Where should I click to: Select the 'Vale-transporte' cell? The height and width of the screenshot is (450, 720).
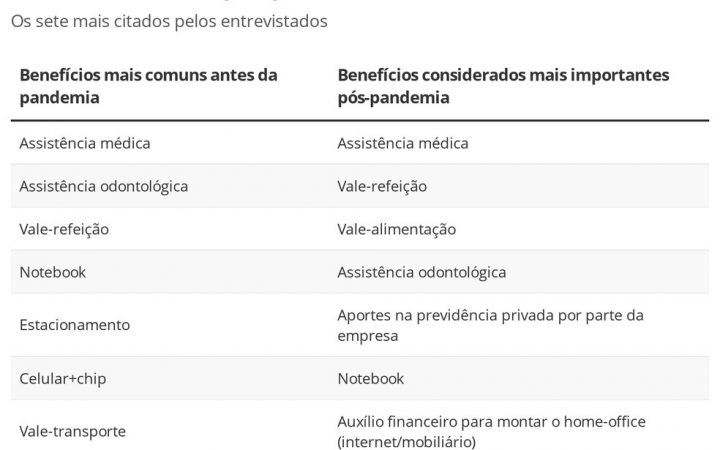tap(73, 432)
